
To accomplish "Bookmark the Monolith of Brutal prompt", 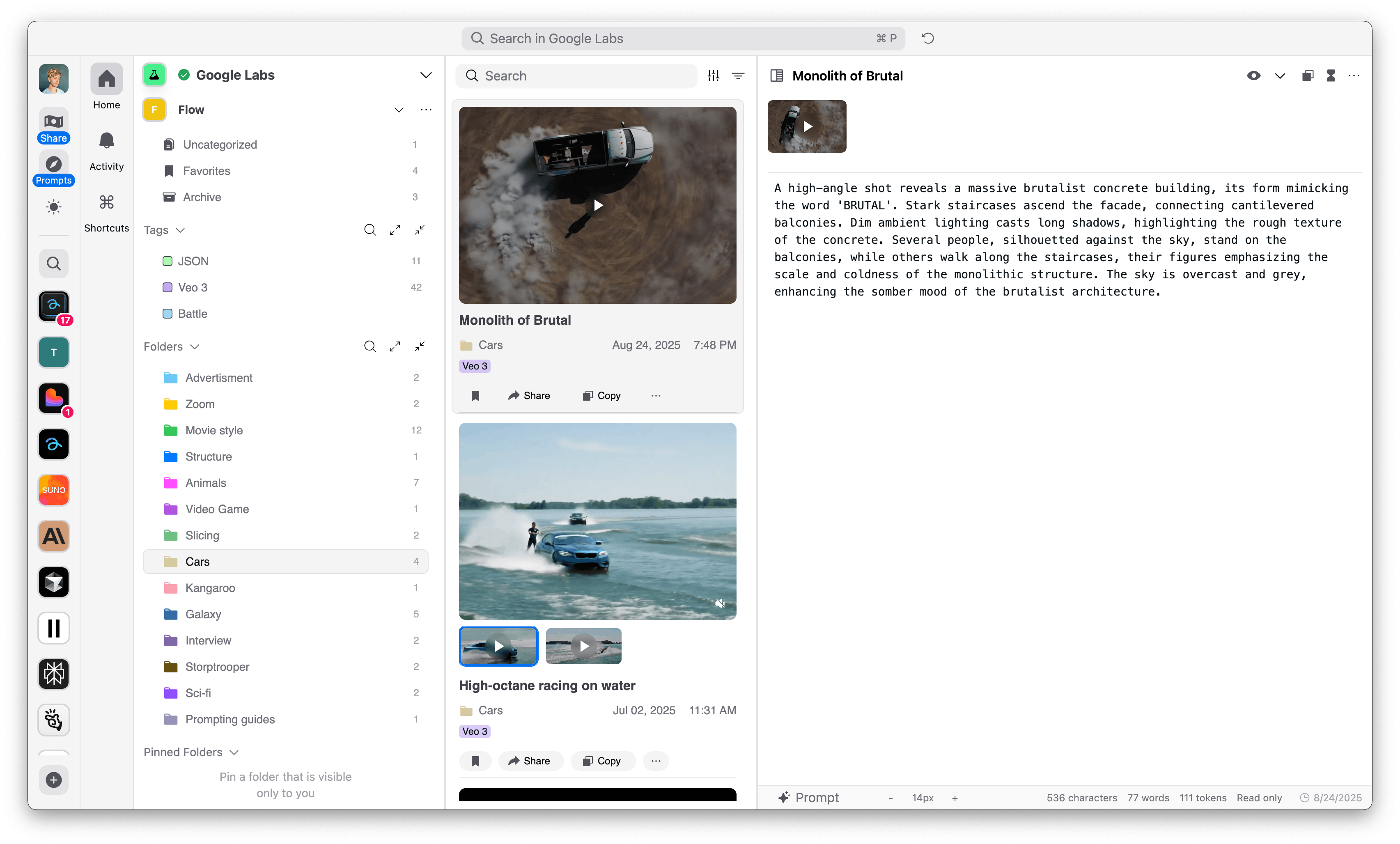I will [475, 396].
